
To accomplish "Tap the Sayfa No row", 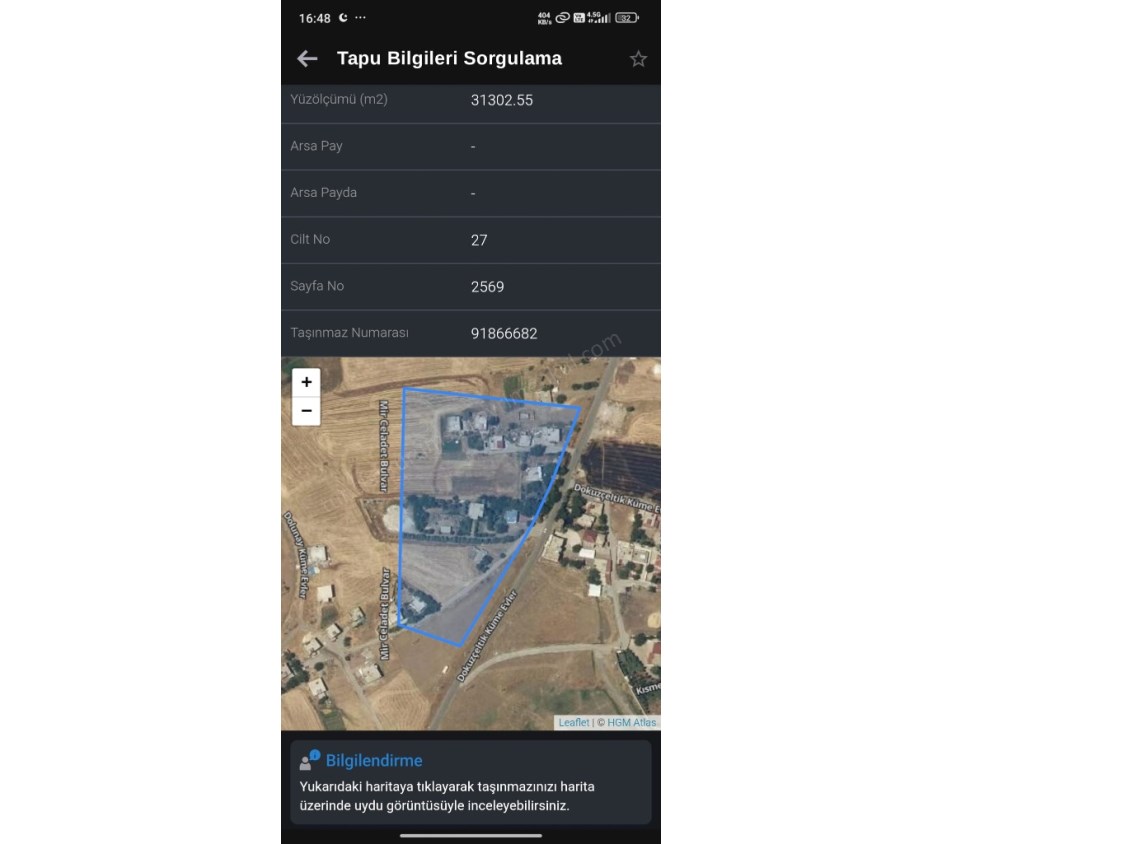I will (471, 286).
